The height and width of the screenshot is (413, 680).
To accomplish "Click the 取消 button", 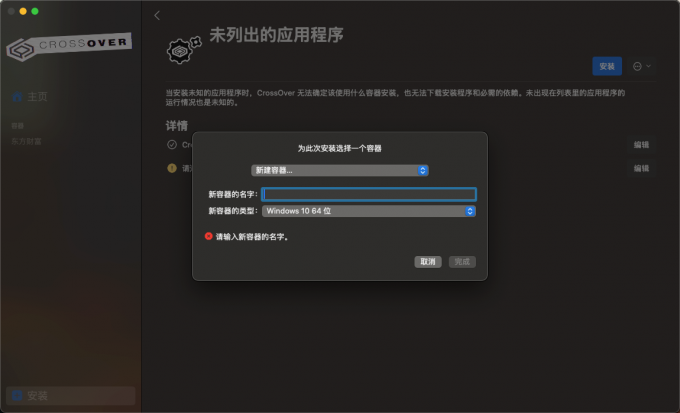I will [x=428, y=262].
